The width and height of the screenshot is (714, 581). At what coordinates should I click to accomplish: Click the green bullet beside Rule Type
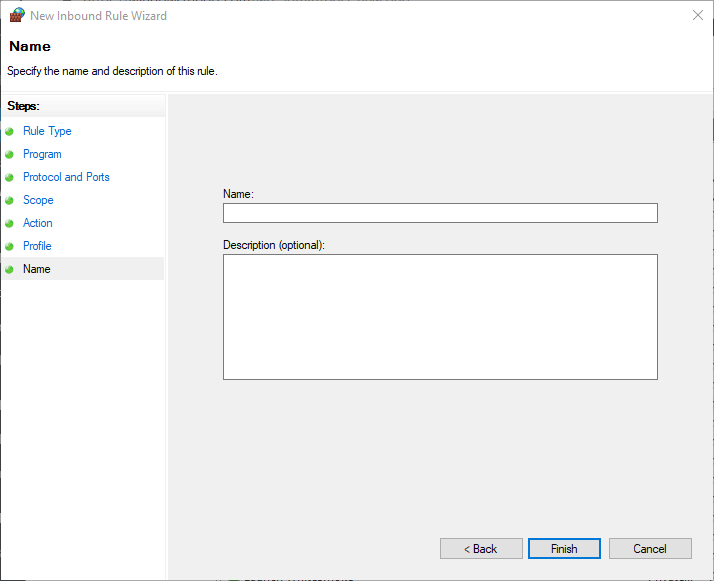point(10,131)
